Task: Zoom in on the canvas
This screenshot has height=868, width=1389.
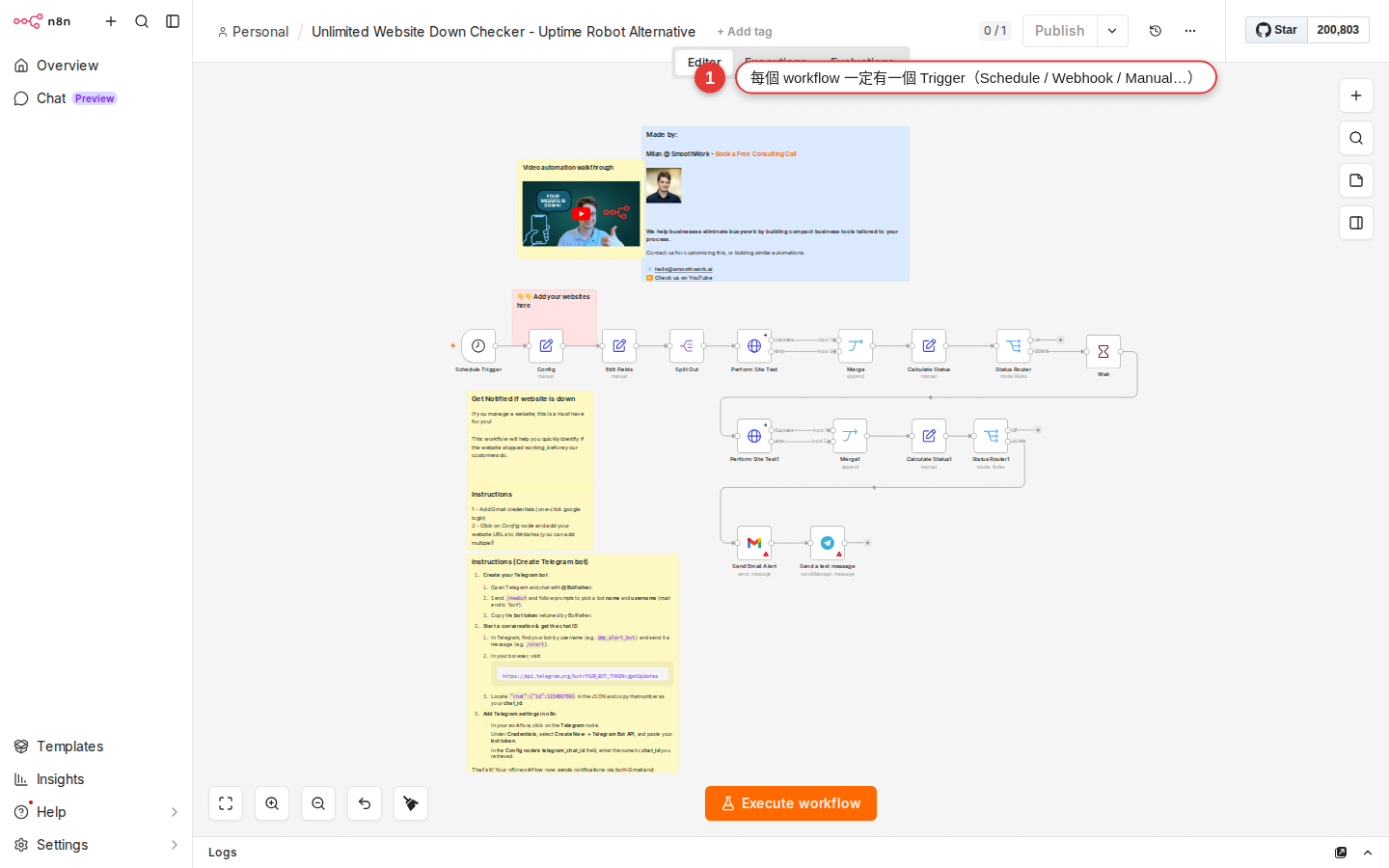Action: 272,803
